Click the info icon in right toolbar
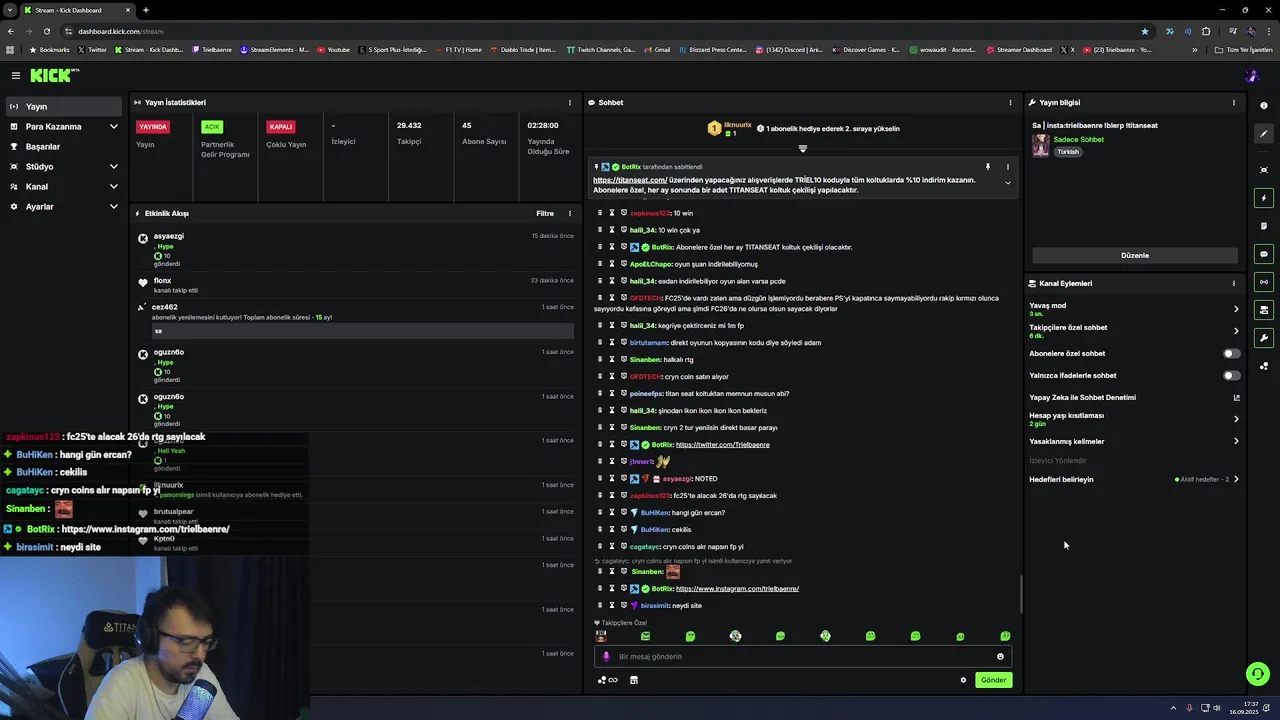The image size is (1280, 720). coord(1264,105)
